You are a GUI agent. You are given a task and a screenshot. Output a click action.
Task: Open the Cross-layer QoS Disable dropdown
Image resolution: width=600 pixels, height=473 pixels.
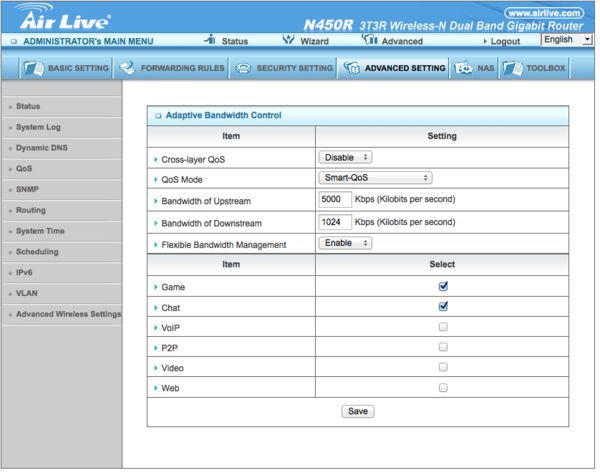click(345, 157)
